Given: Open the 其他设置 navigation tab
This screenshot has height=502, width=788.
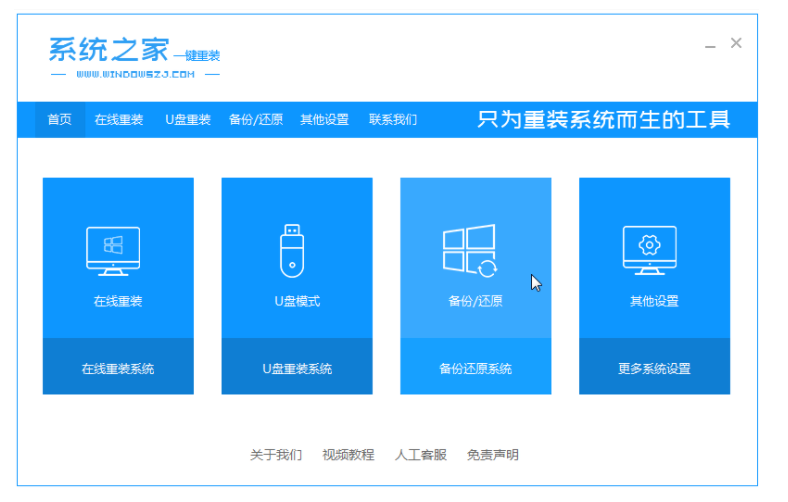Looking at the screenshot, I should 325,120.
